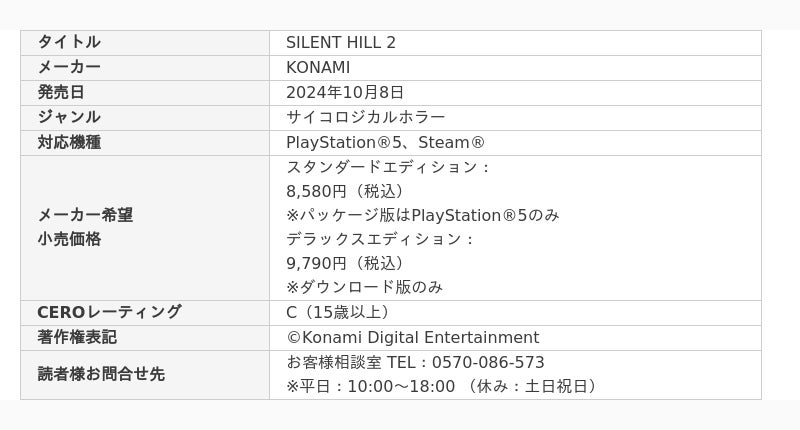The image size is (800, 430).
Task: Click the ※ダウンロード版のみ note
Action: pos(365,287)
